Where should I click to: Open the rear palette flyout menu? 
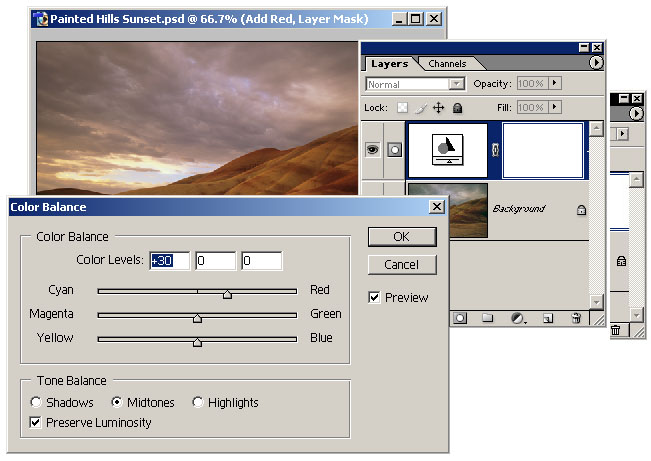[636, 113]
